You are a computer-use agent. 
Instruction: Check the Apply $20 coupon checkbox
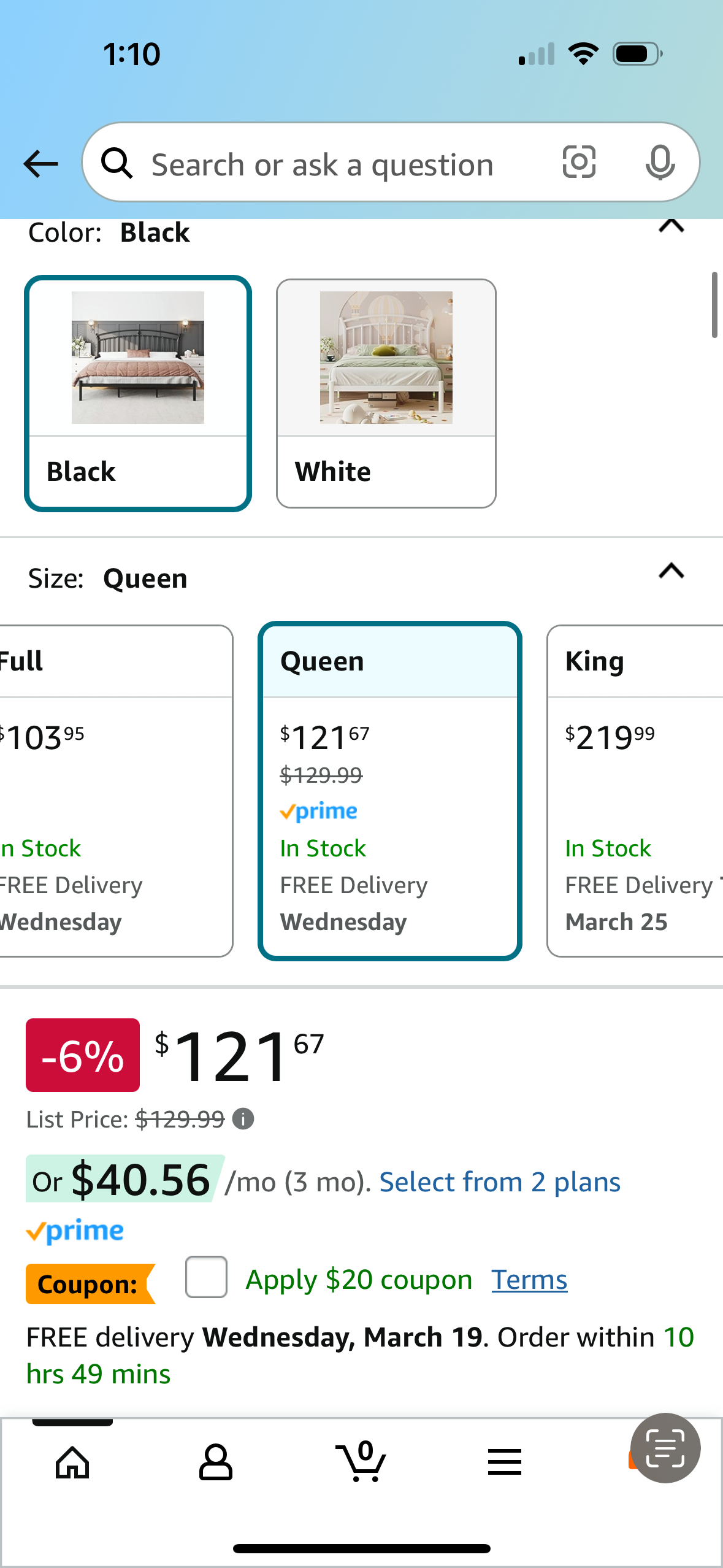pos(207,1277)
